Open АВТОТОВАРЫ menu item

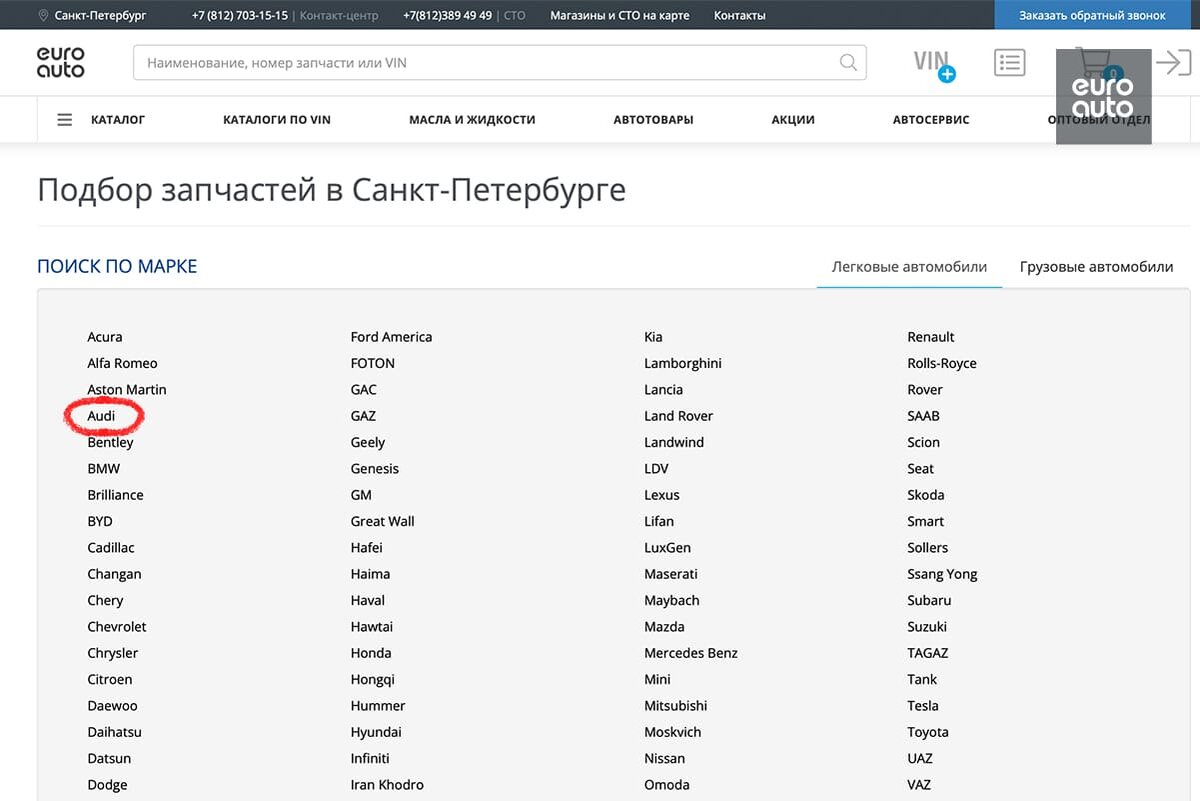pos(653,119)
